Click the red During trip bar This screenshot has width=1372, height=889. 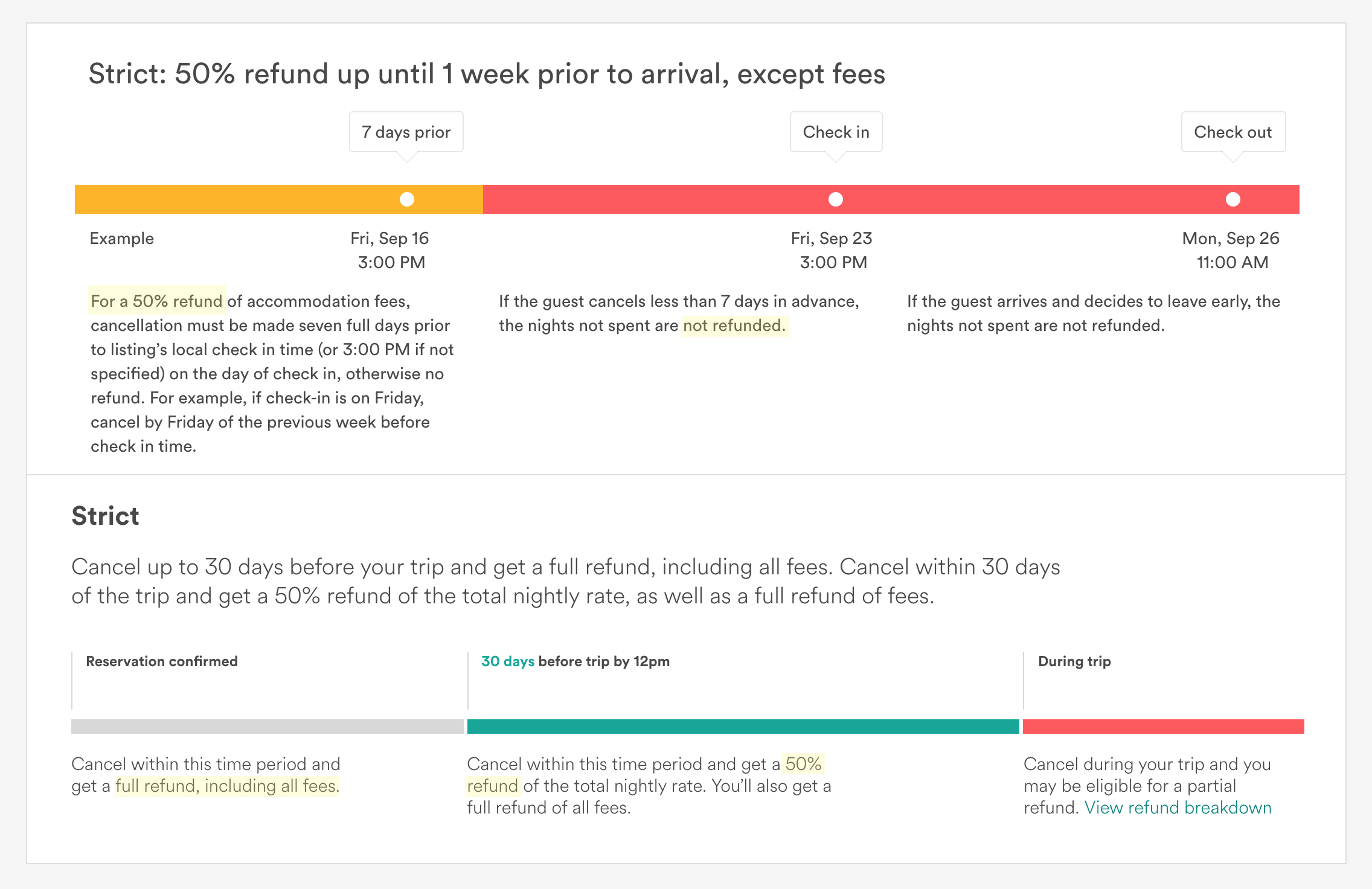pos(1164,727)
